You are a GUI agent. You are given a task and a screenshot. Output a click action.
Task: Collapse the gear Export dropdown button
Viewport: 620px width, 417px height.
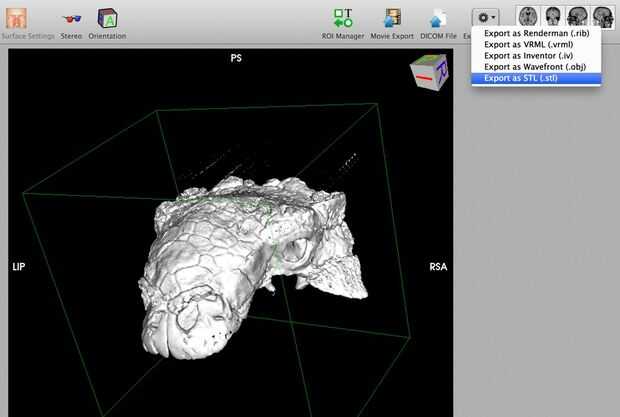[x=486, y=18]
